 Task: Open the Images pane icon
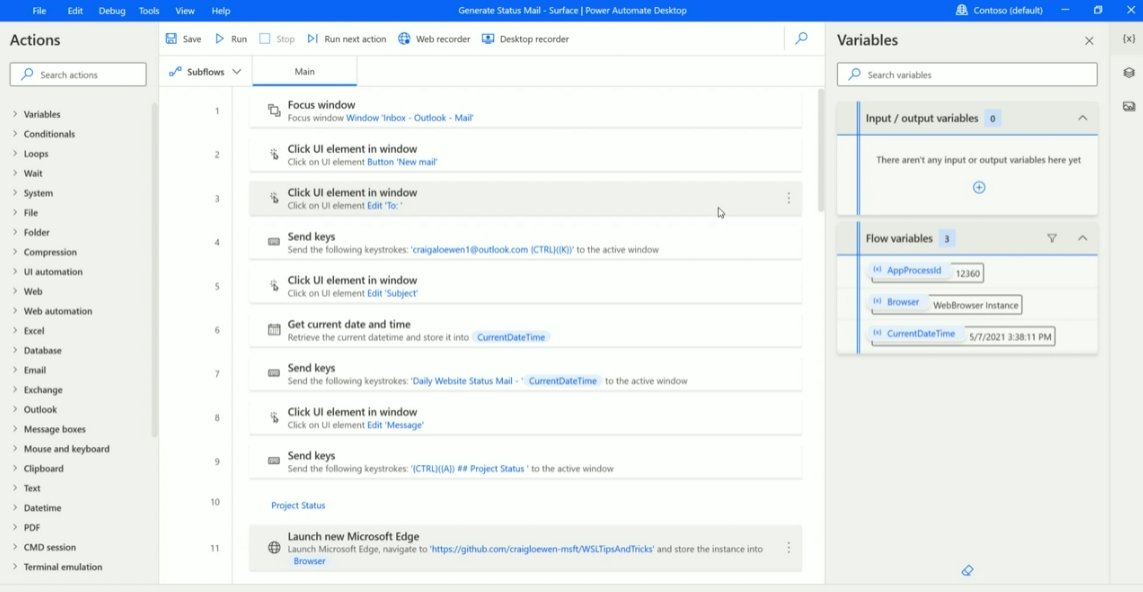[1128, 106]
